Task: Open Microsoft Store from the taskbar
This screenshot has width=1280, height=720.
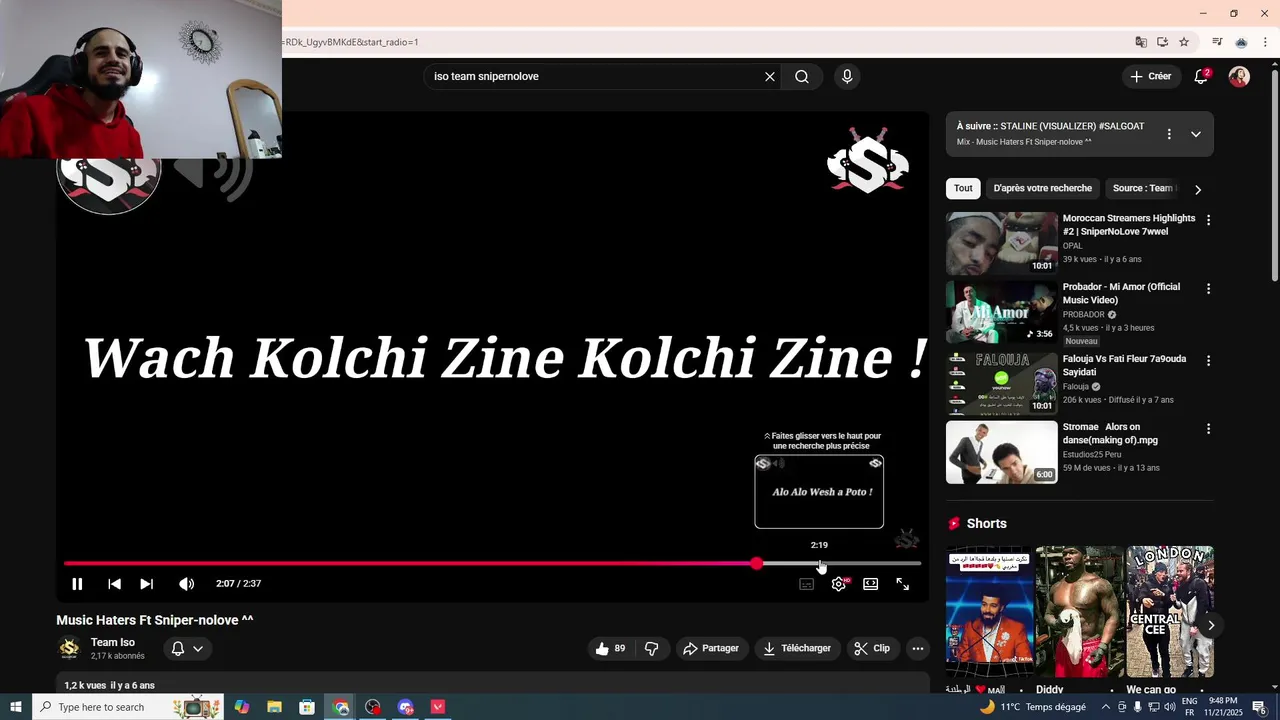Action: [x=307, y=707]
